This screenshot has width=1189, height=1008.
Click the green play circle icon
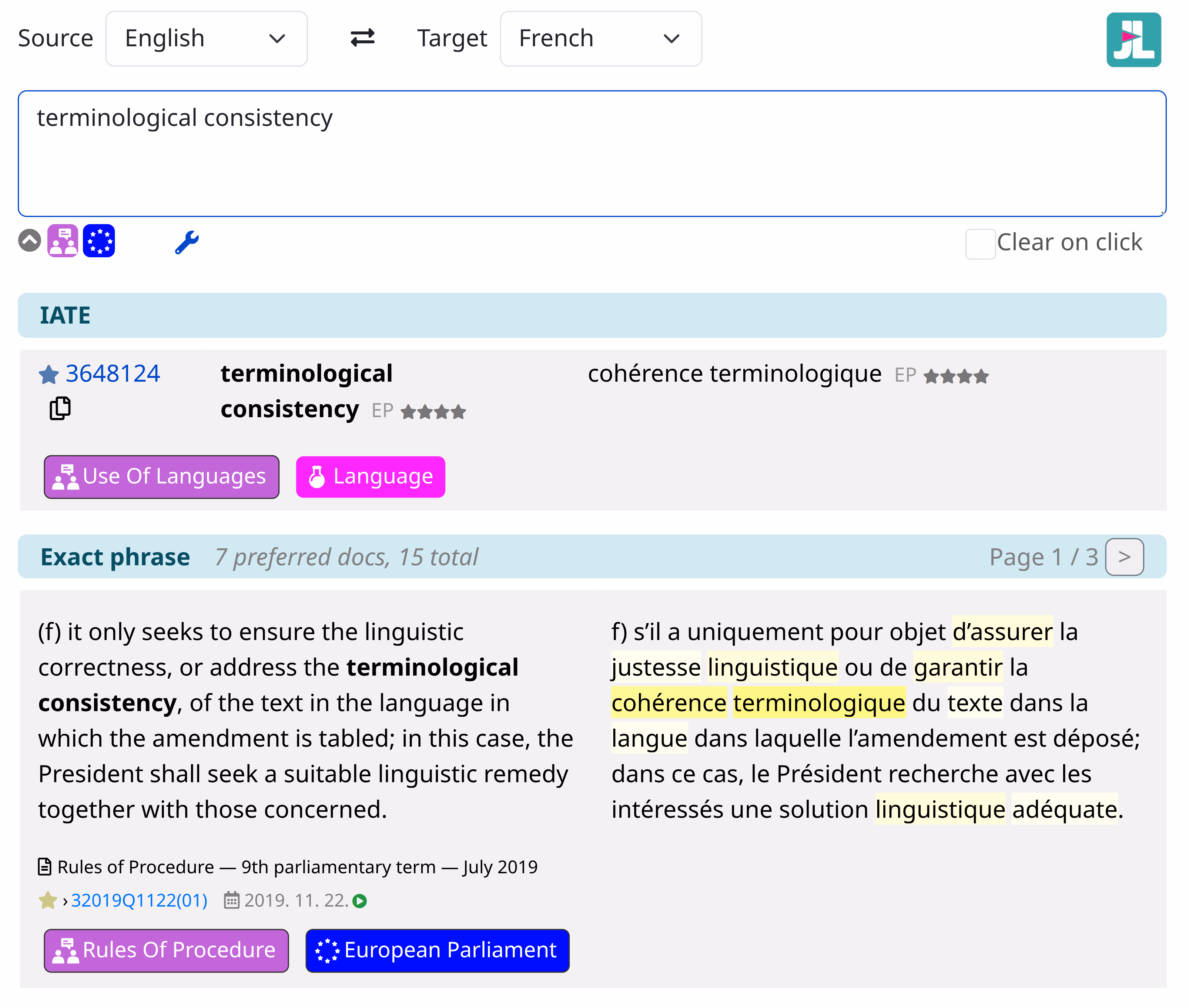tap(359, 901)
